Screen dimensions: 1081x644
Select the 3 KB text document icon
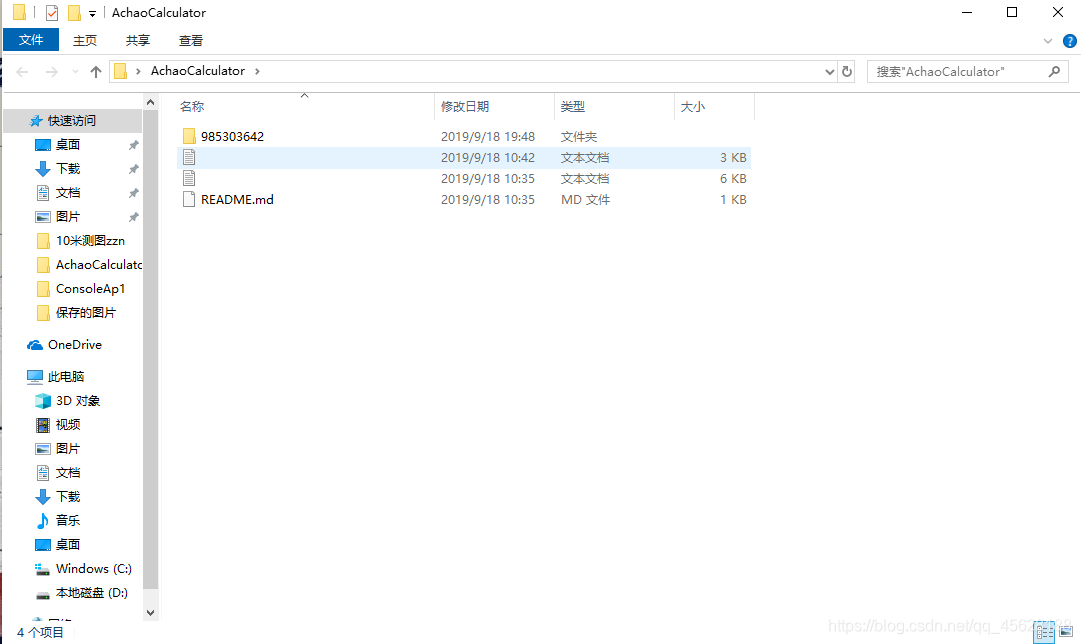tap(189, 158)
